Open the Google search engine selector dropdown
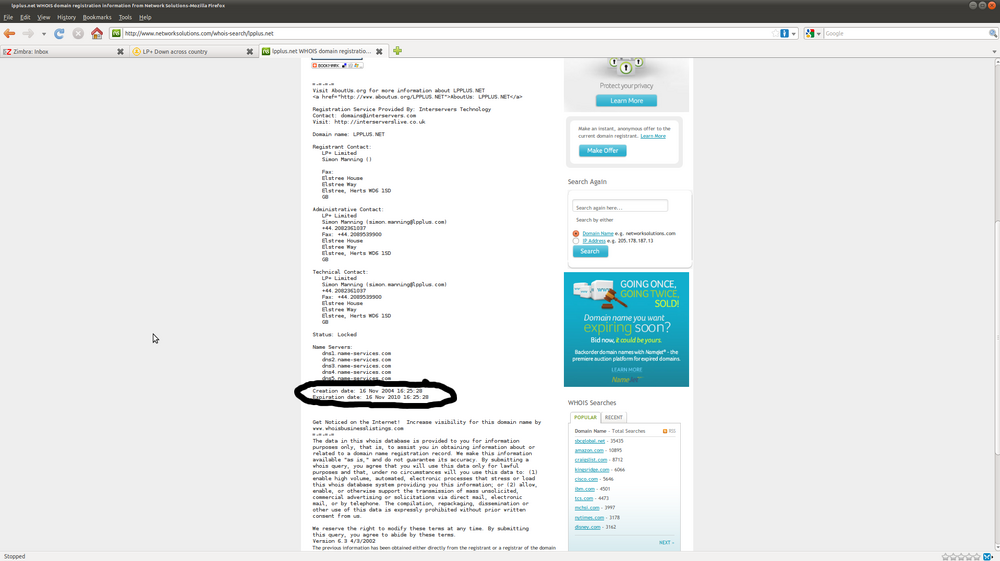The width and height of the screenshot is (1000, 561). pos(812,33)
